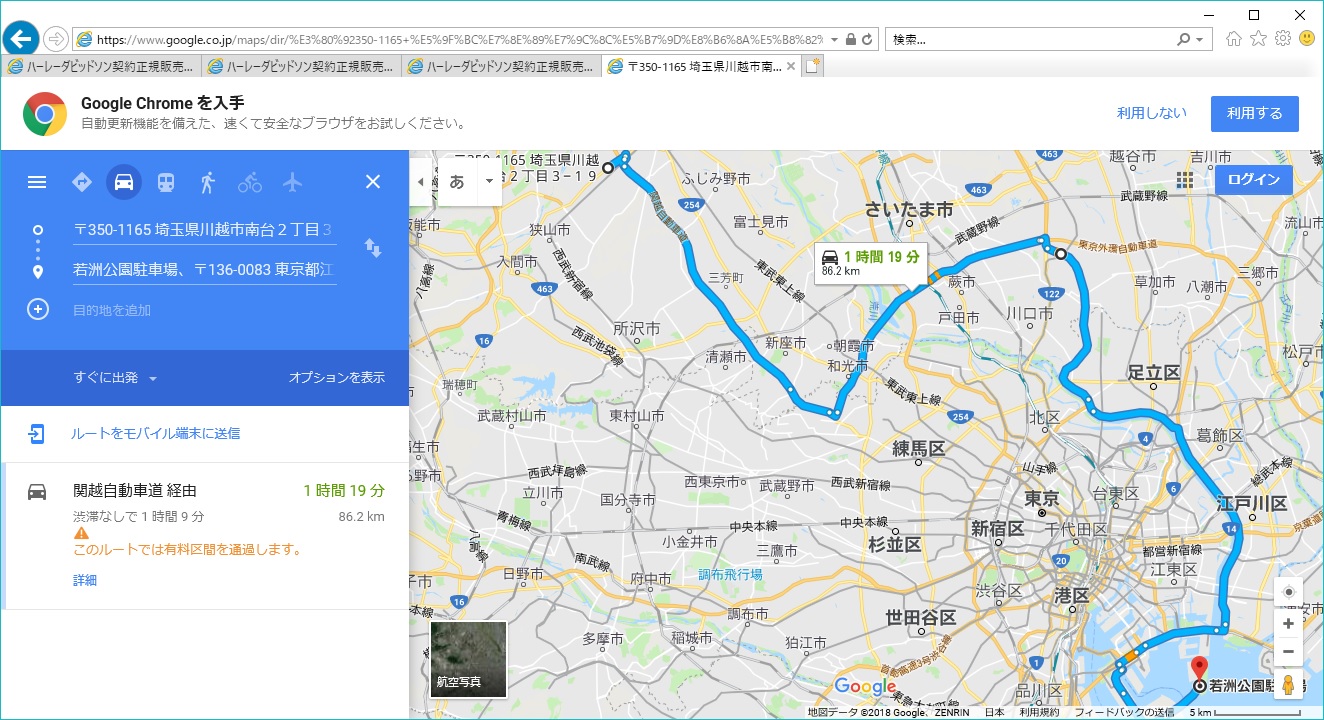Select the walking travel mode icon
Image resolution: width=1324 pixels, height=720 pixels.
pyautogui.click(x=208, y=182)
